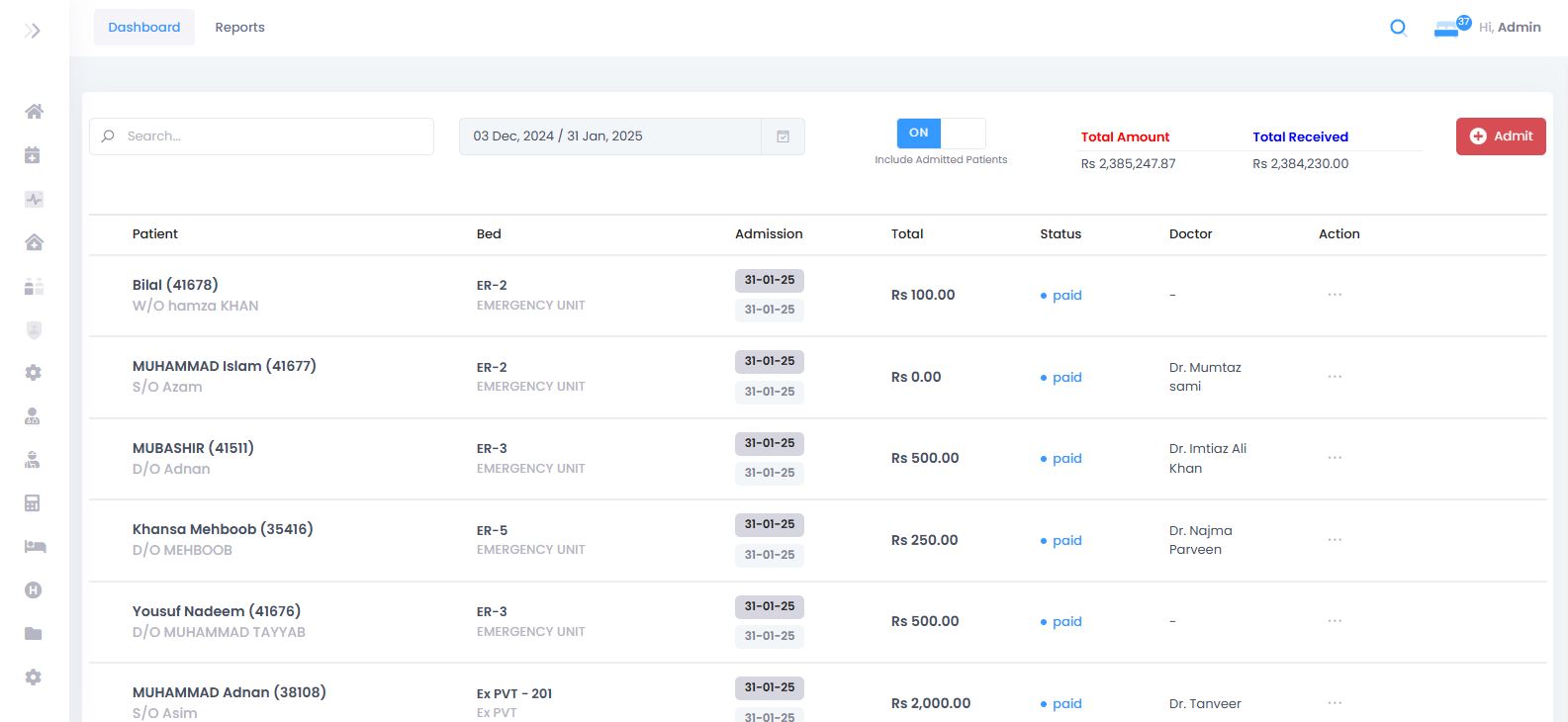This screenshot has height=722, width=1568.
Task: Click the heartbeat pulse icon in sidebar
Action: (34, 199)
